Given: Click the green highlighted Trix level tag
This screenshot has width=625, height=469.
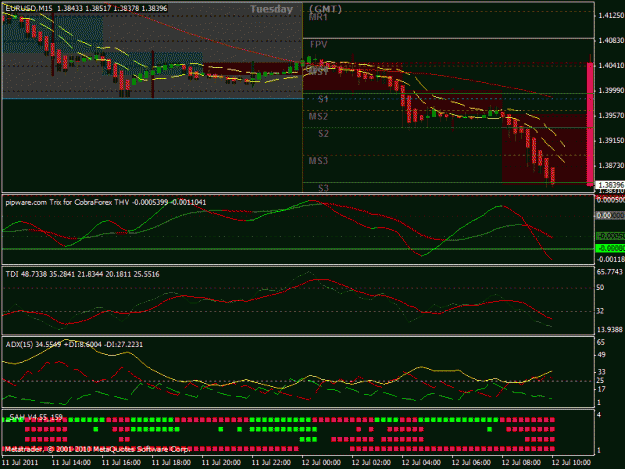Looking at the screenshot, I should (x=610, y=248).
